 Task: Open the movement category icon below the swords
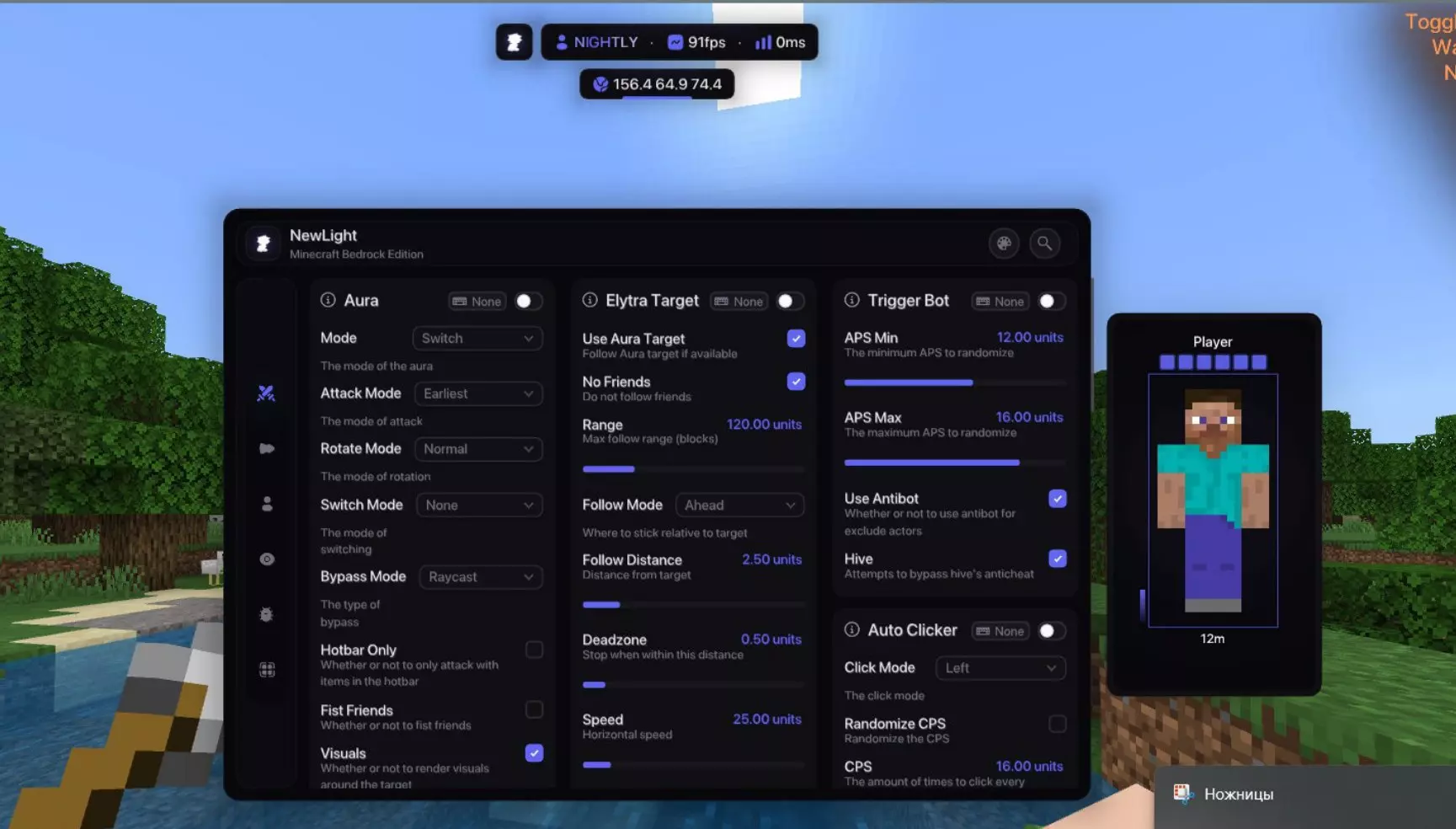[267, 449]
